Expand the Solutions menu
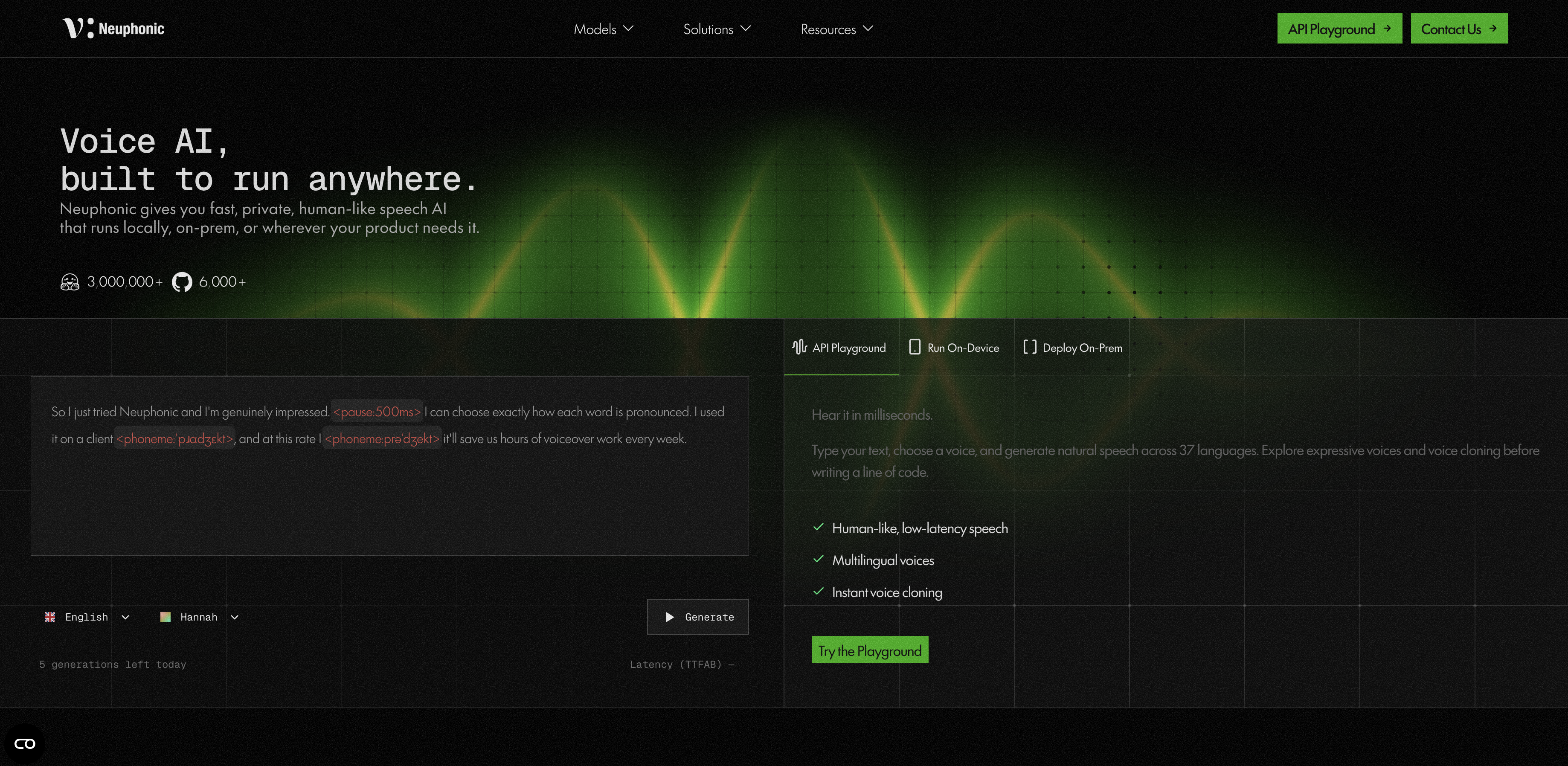The height and width of the screenshot is (766, 1568). pos(717,29)
